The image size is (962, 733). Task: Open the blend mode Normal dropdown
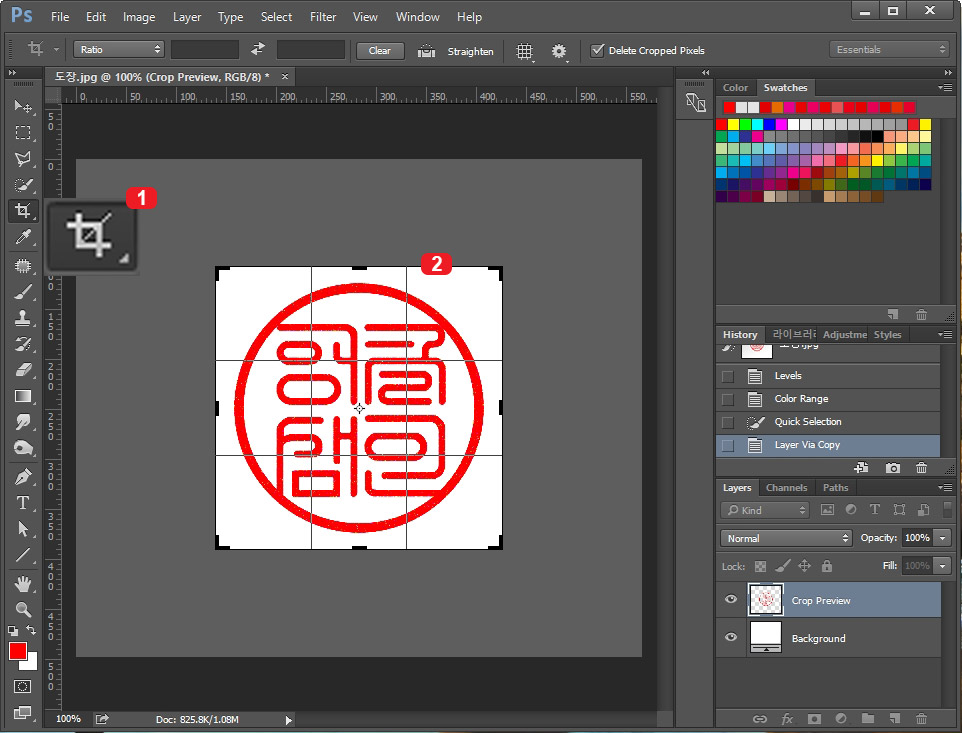point(786,538)
